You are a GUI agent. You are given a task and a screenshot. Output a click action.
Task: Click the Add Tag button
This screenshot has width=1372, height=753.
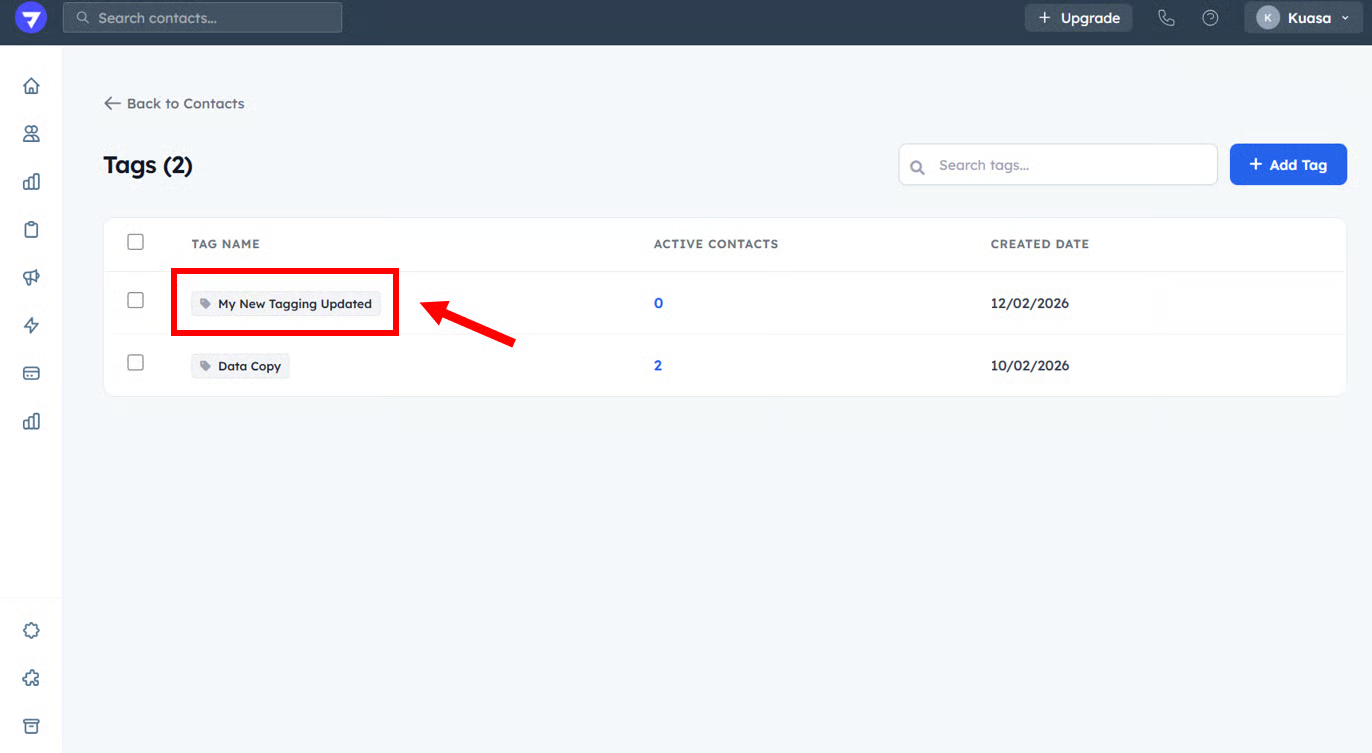(x=1288, y=165)
